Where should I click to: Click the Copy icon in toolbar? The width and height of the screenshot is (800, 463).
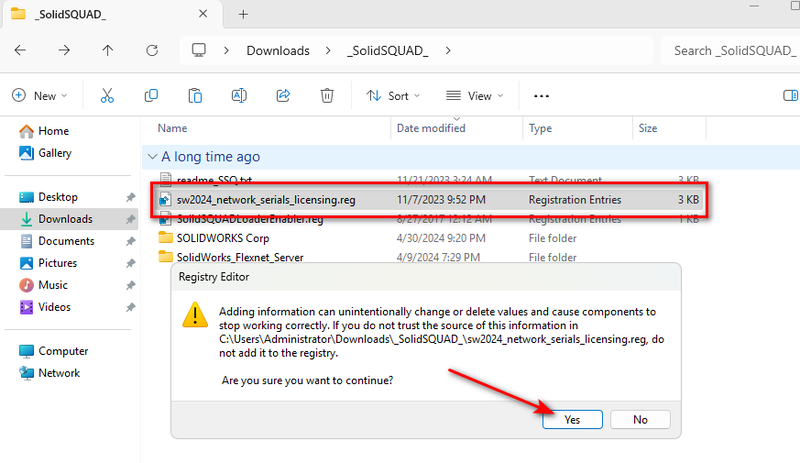151,95
